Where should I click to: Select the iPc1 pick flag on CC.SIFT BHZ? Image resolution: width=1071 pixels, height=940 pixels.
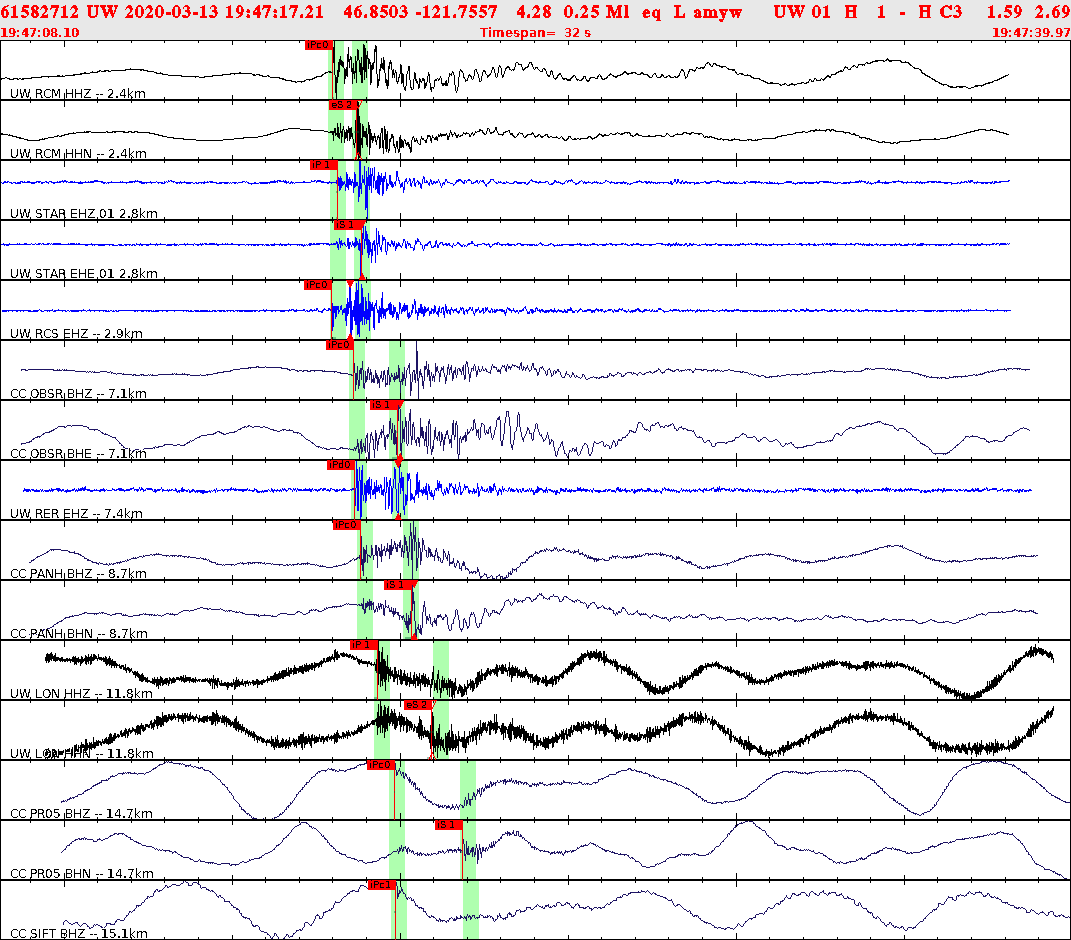[x=381, y=883]
